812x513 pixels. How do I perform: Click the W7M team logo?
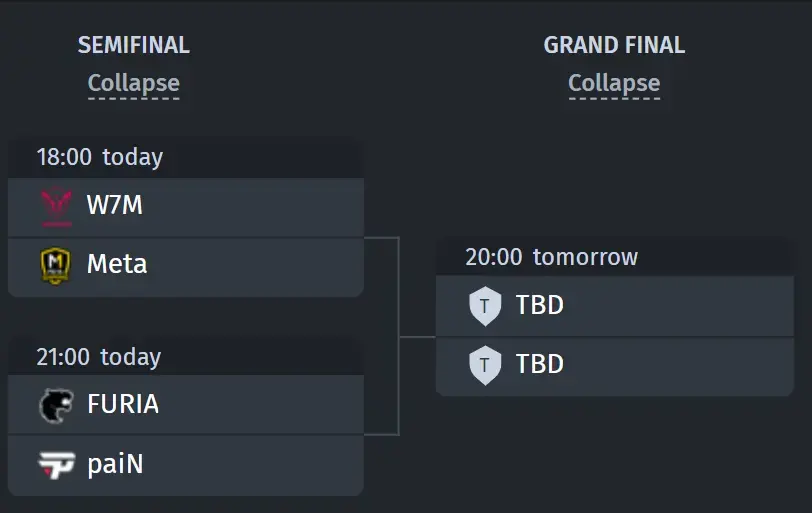[56, 208]
